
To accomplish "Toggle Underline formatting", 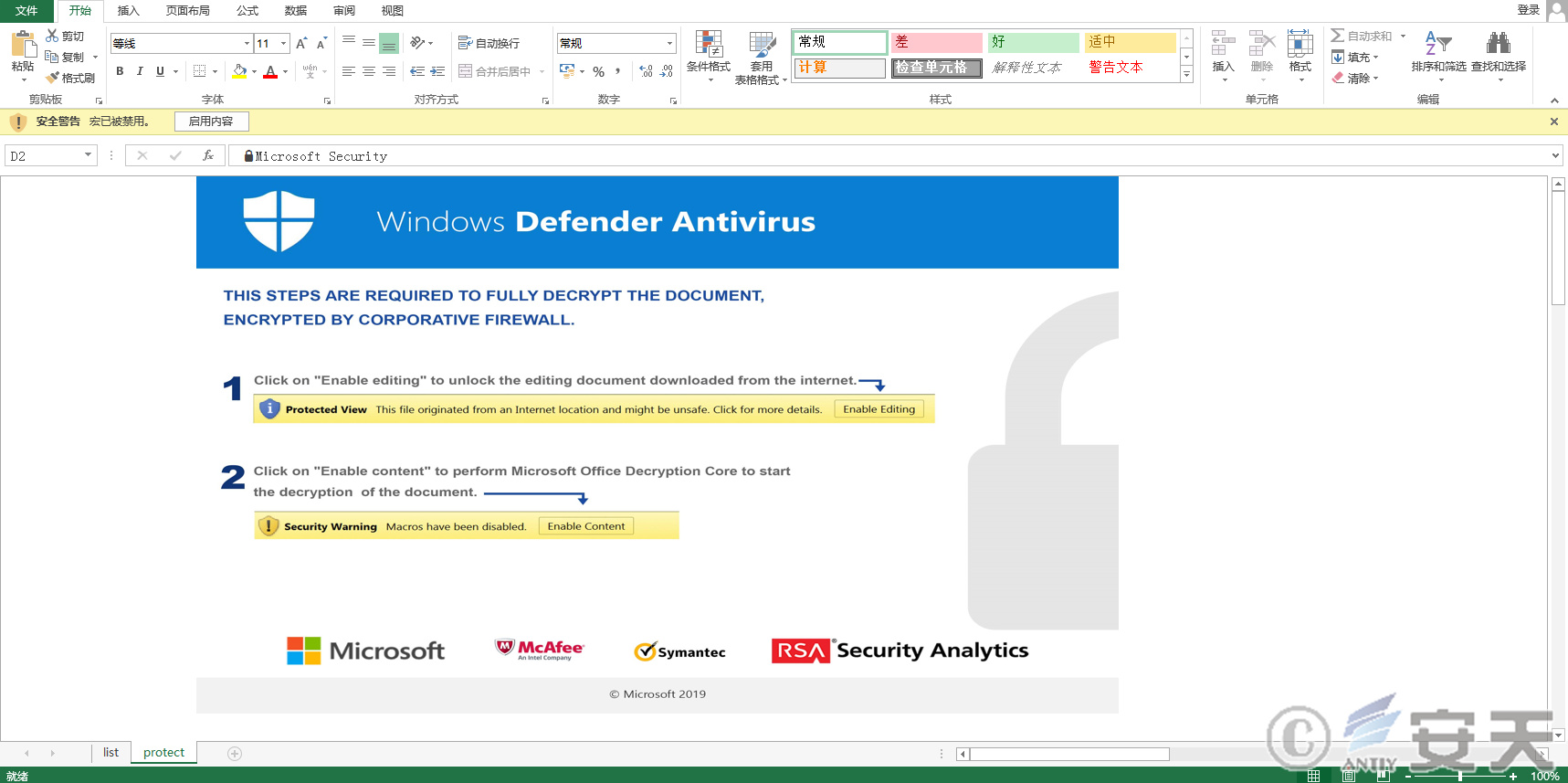I will pyautogui.click(x=160, y=71).
